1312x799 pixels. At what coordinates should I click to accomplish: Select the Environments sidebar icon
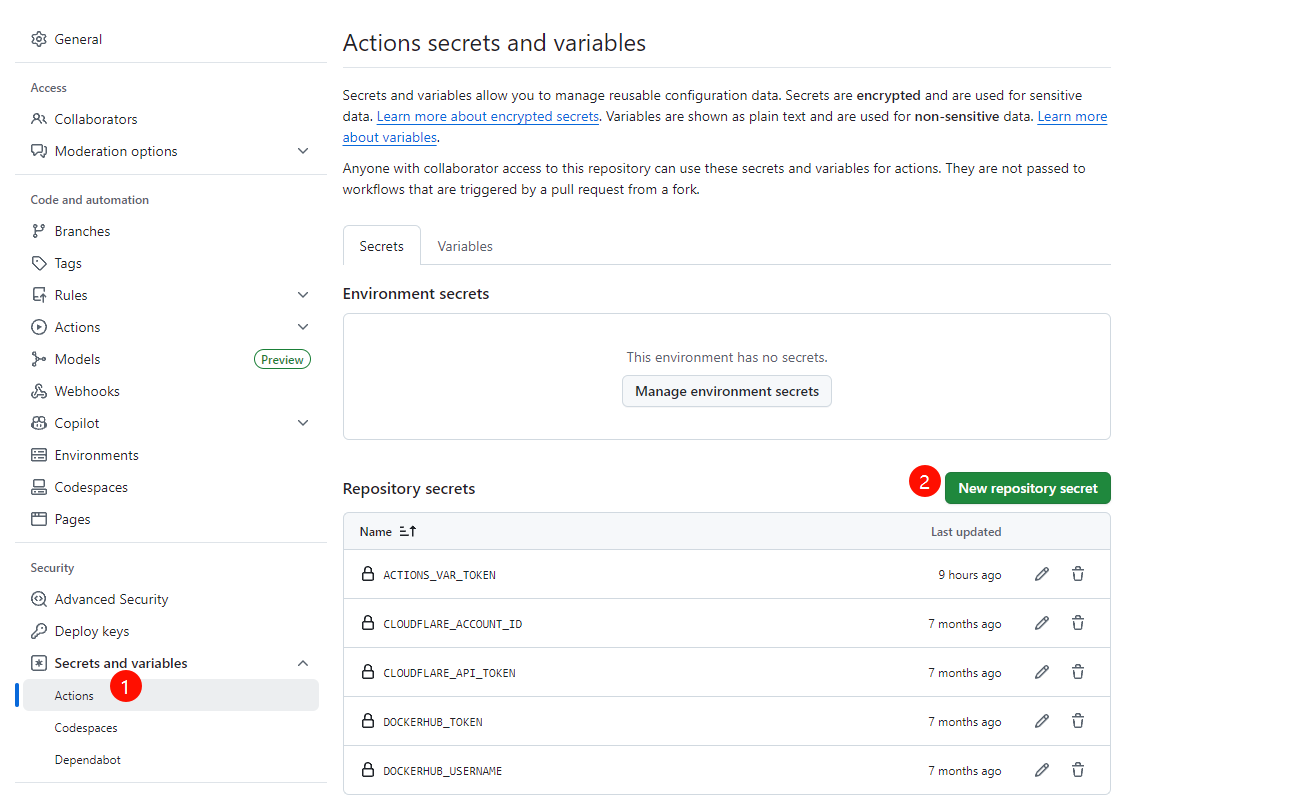coord(38,454)
